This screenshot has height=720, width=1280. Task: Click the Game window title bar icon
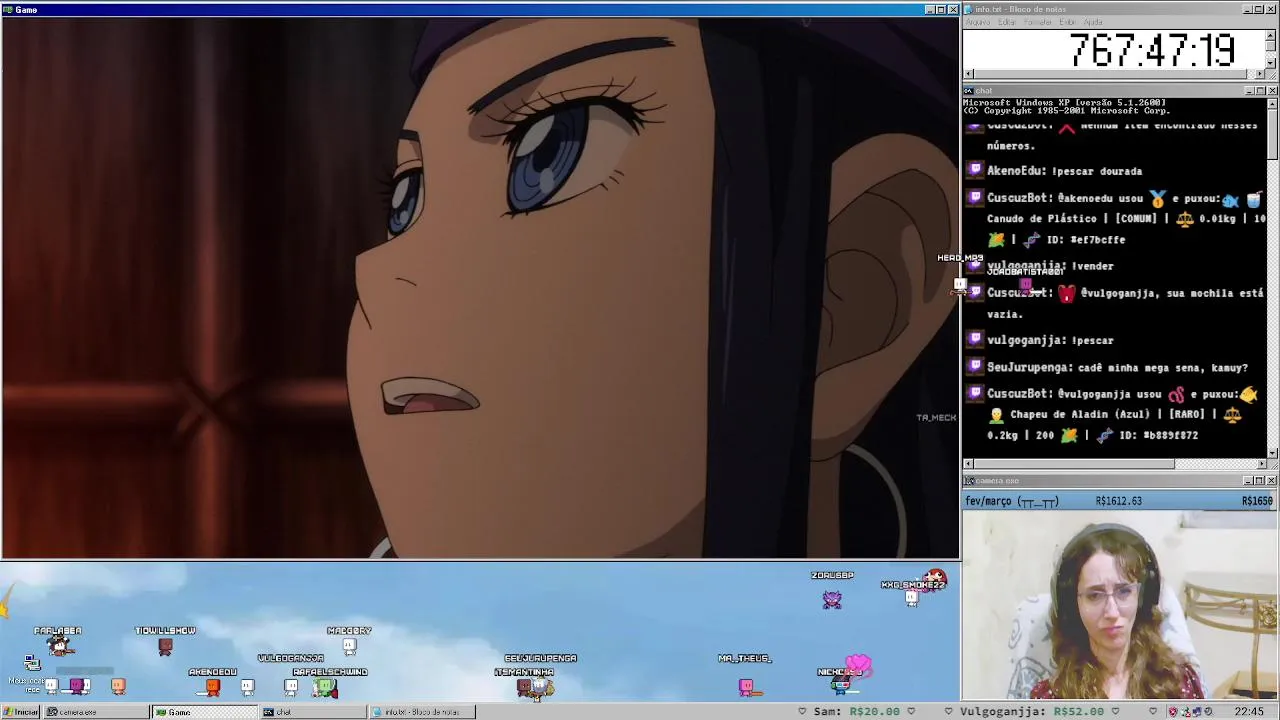click(x=7, y=10)
